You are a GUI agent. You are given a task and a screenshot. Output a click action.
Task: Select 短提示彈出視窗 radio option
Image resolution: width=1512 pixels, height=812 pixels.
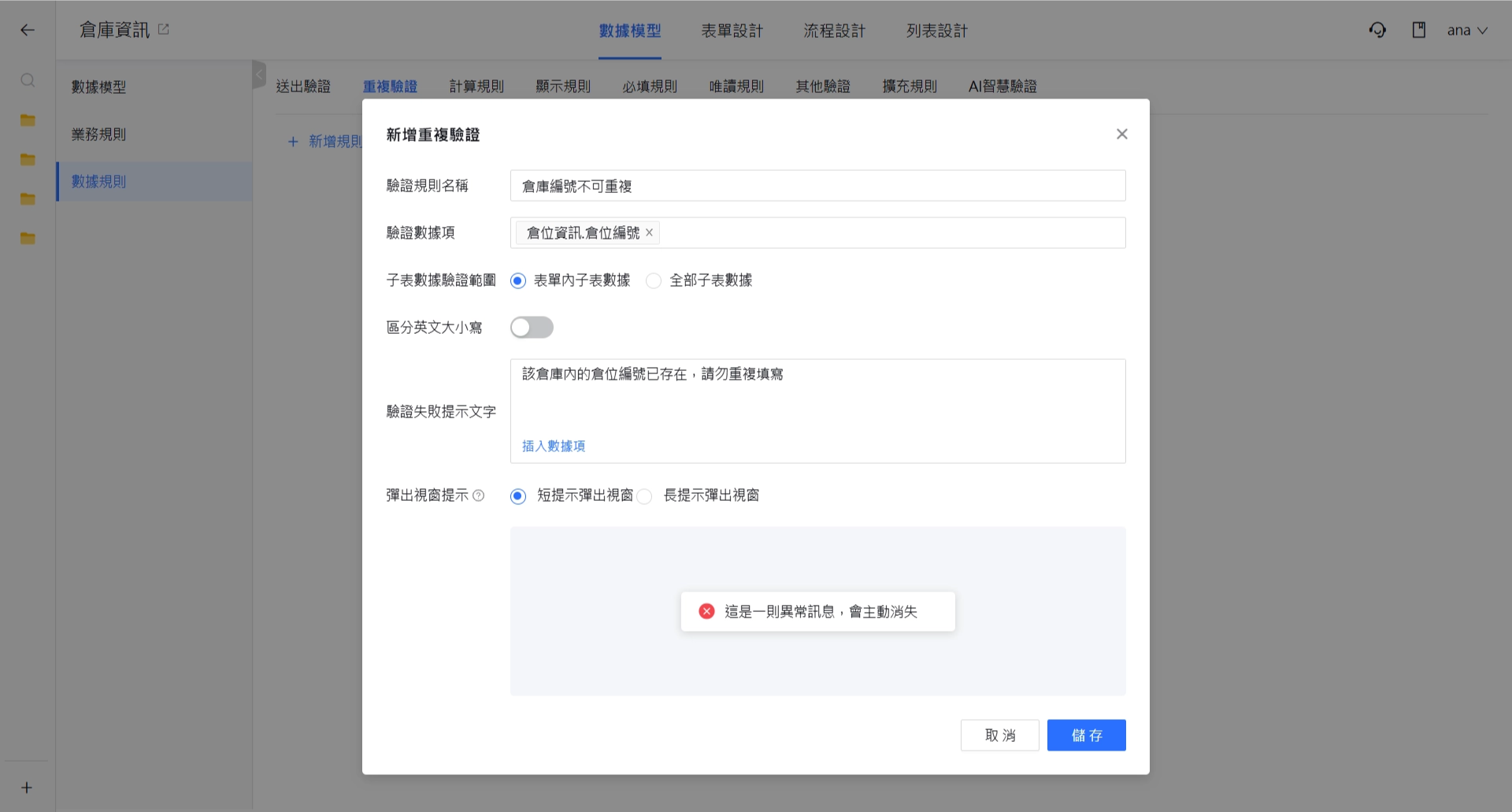coord(517,496)
